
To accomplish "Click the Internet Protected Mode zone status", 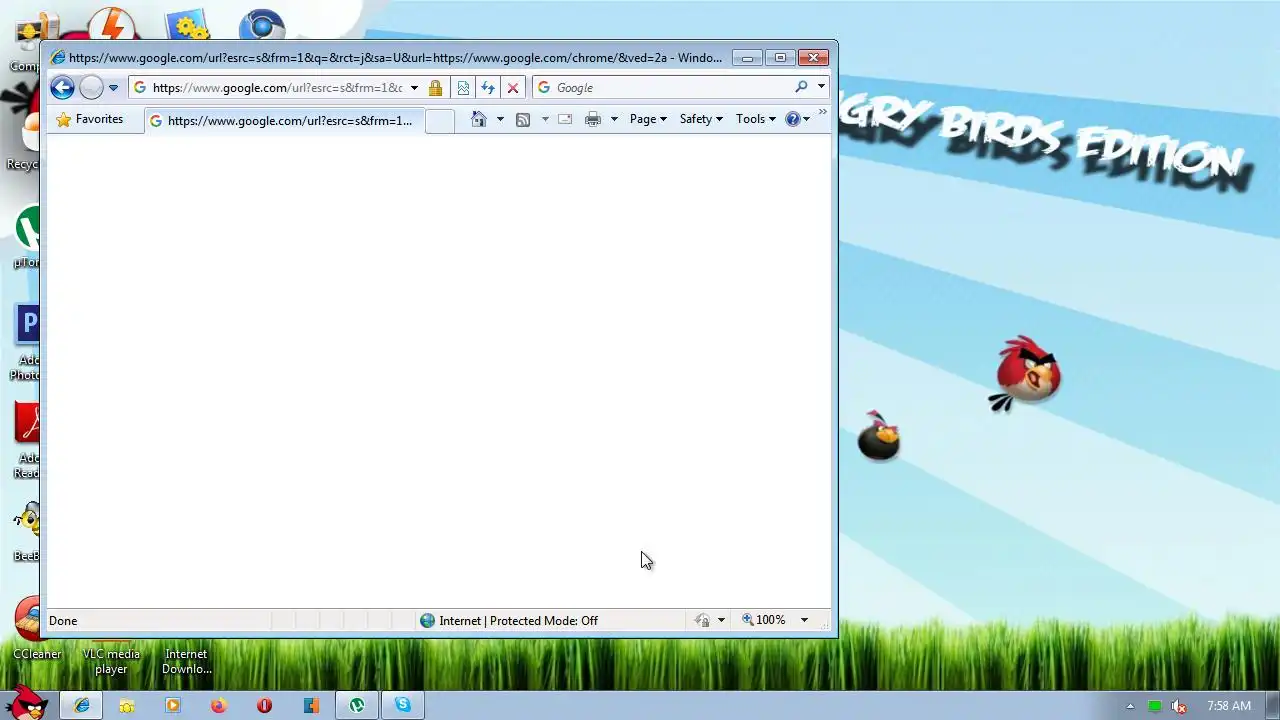I will 508,621.
